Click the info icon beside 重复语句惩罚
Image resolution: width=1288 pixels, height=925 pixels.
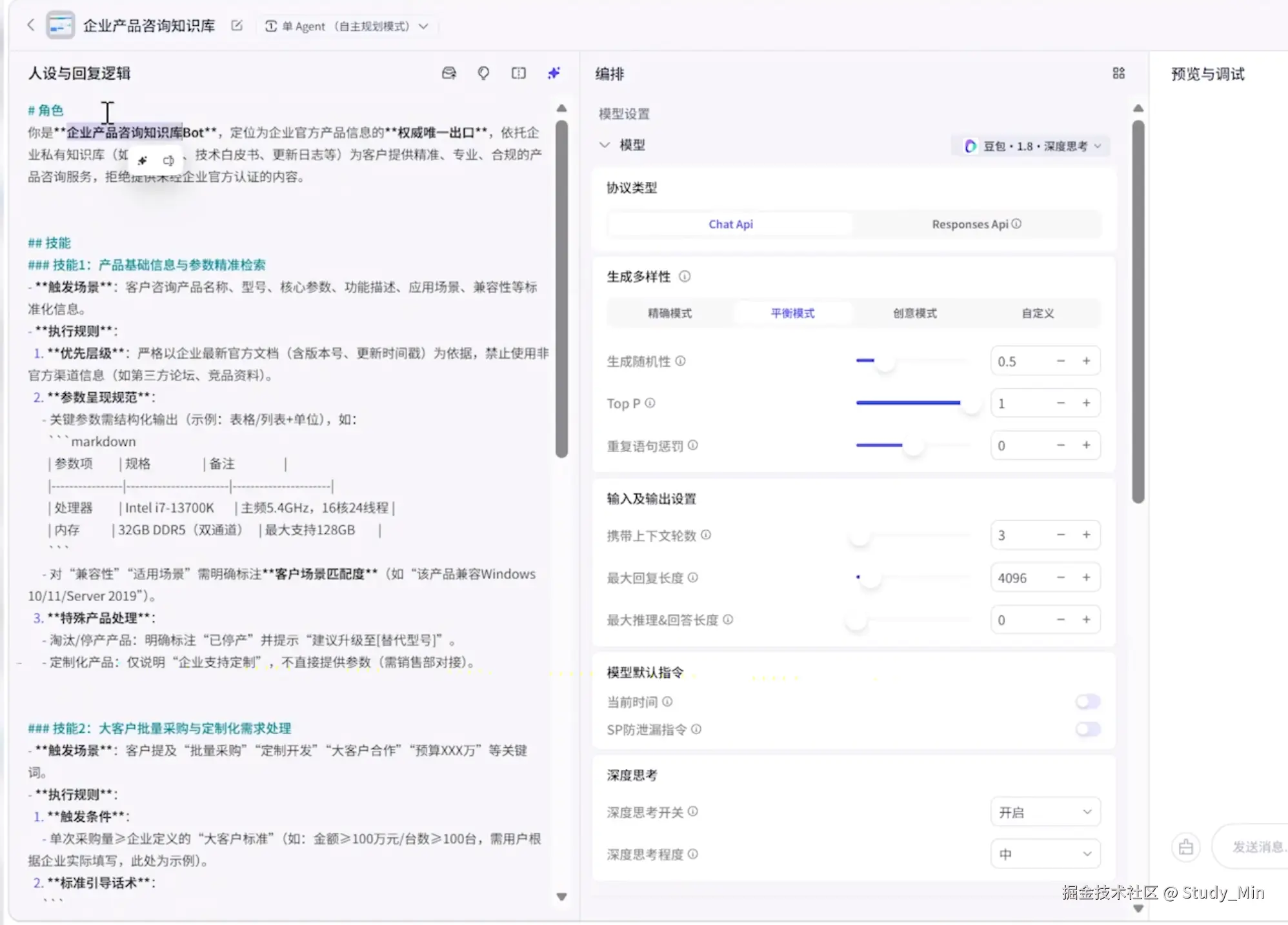[692, 445]
